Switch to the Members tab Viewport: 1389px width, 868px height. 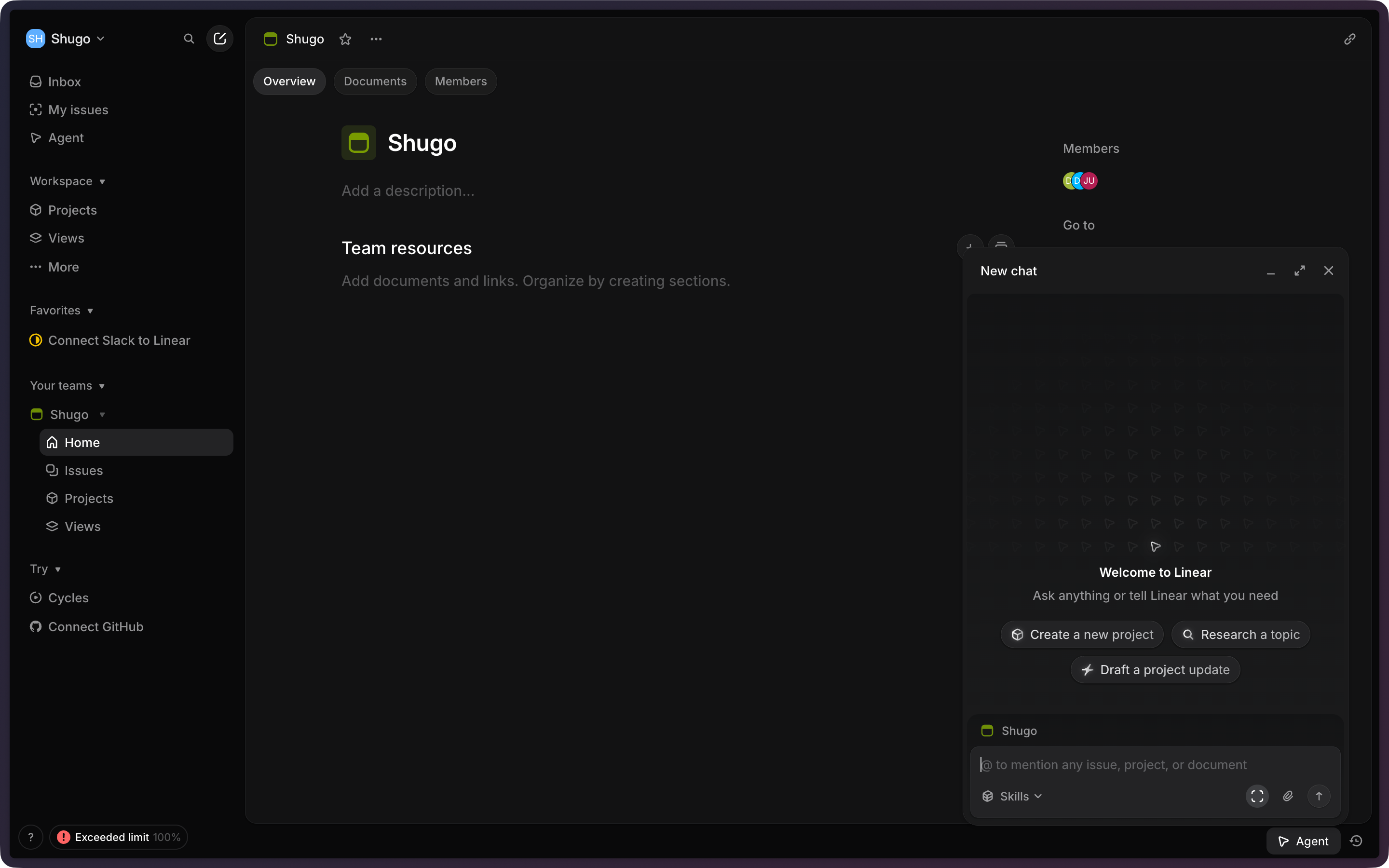tap(461, 81)
